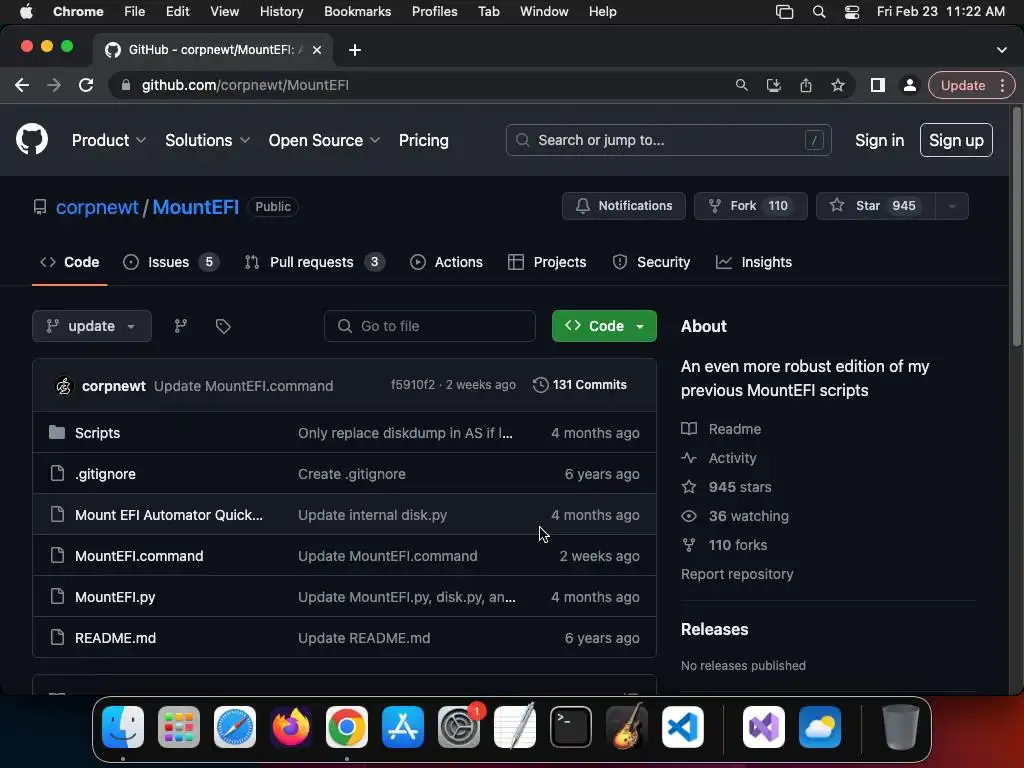Expand the Solutions menu
Image resolution: width=1024 pixels, height=768 pixels.
[x=207, y=140]
